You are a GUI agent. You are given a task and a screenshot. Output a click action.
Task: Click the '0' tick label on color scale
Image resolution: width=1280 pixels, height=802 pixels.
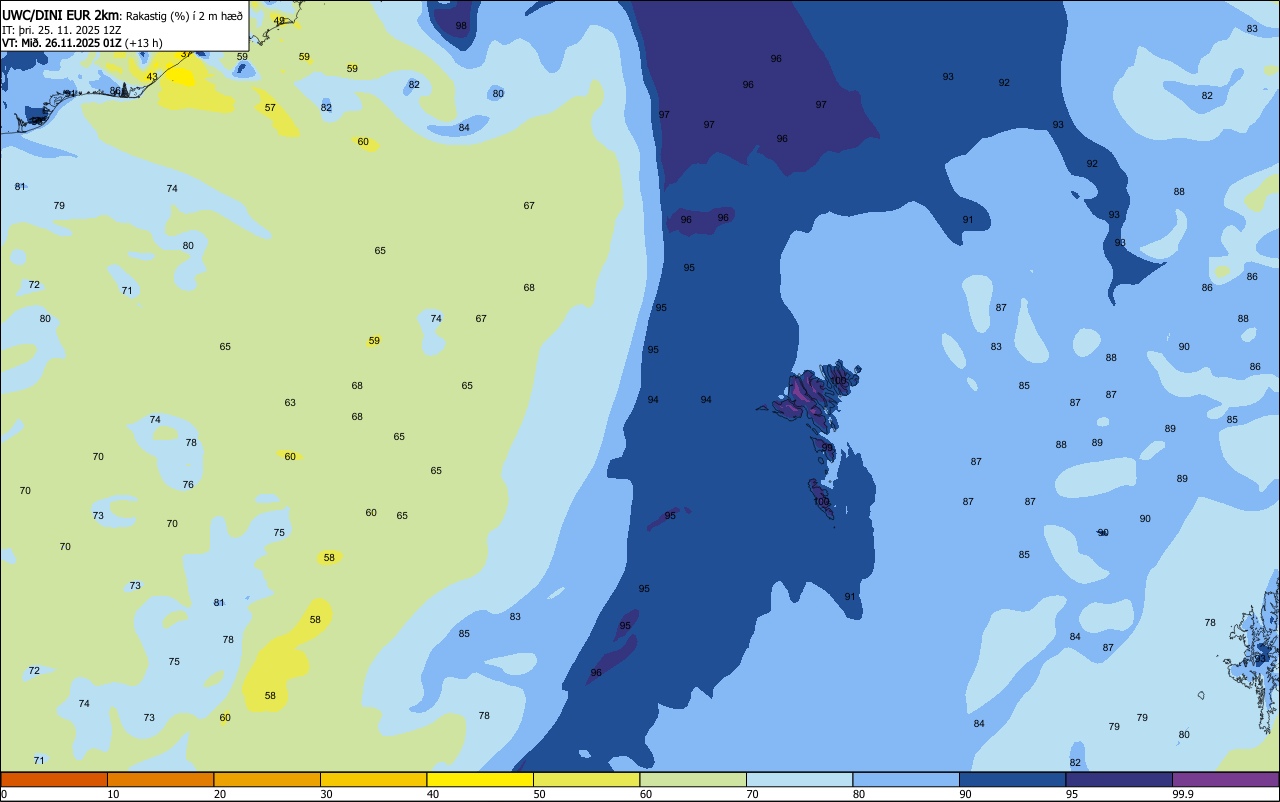click(4, 794)
